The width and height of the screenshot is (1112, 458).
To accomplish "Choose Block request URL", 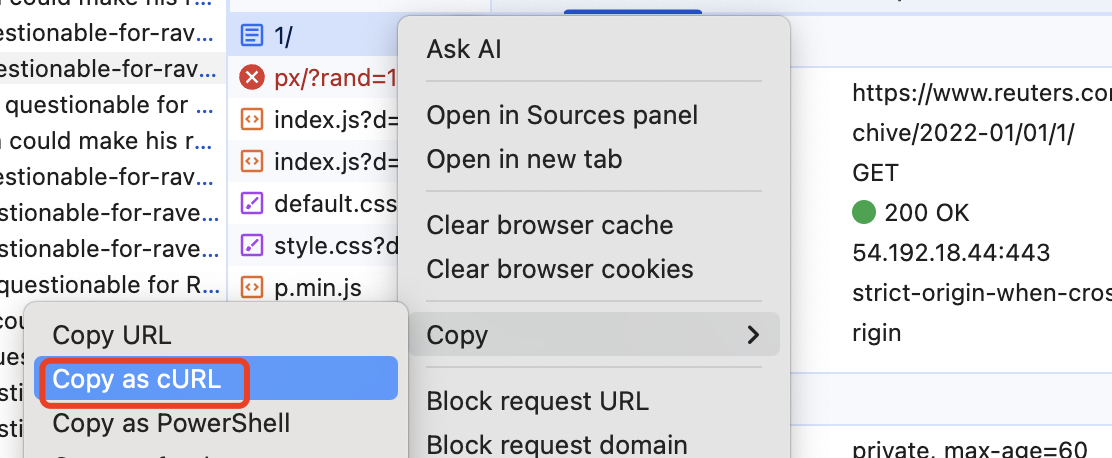I will pos(538,401).
